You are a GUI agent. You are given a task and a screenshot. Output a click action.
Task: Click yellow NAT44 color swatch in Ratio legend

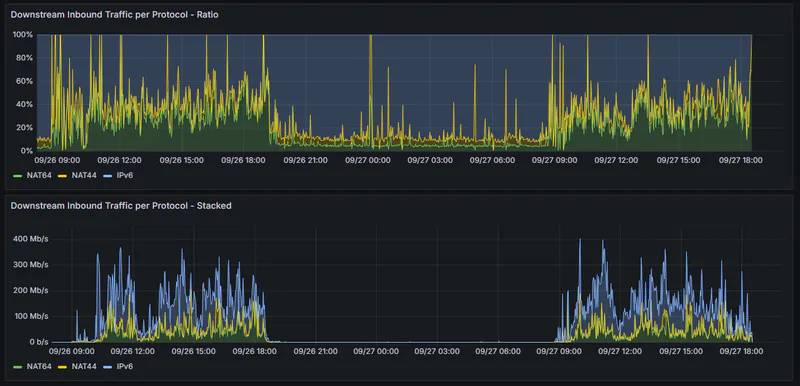[x=62, y=175]
